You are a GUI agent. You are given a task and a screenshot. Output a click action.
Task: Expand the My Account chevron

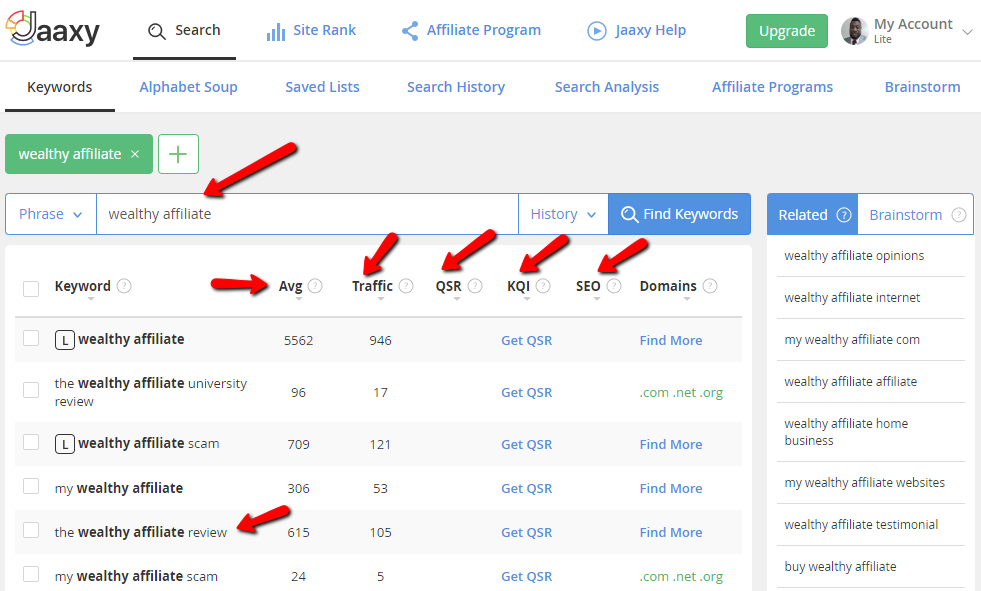pyautogui.click(x=967, y=31)
